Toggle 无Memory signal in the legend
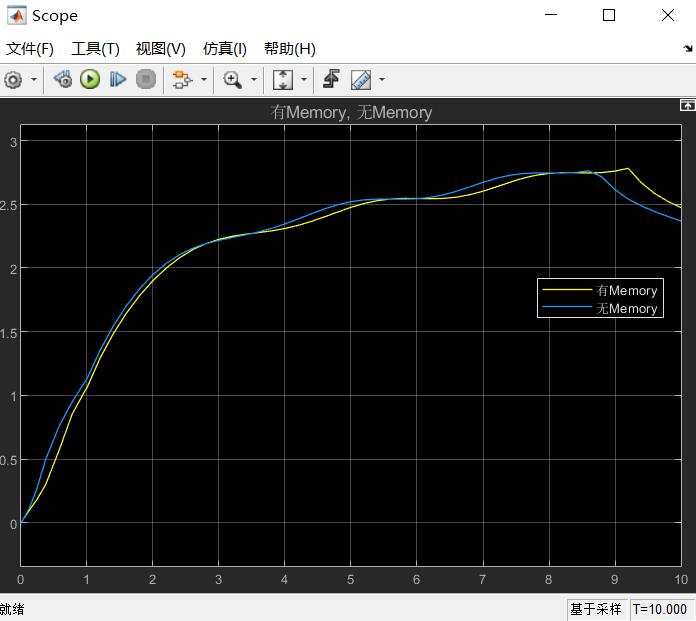Screen dimensions: 696x621 click(x=626, y=309)
